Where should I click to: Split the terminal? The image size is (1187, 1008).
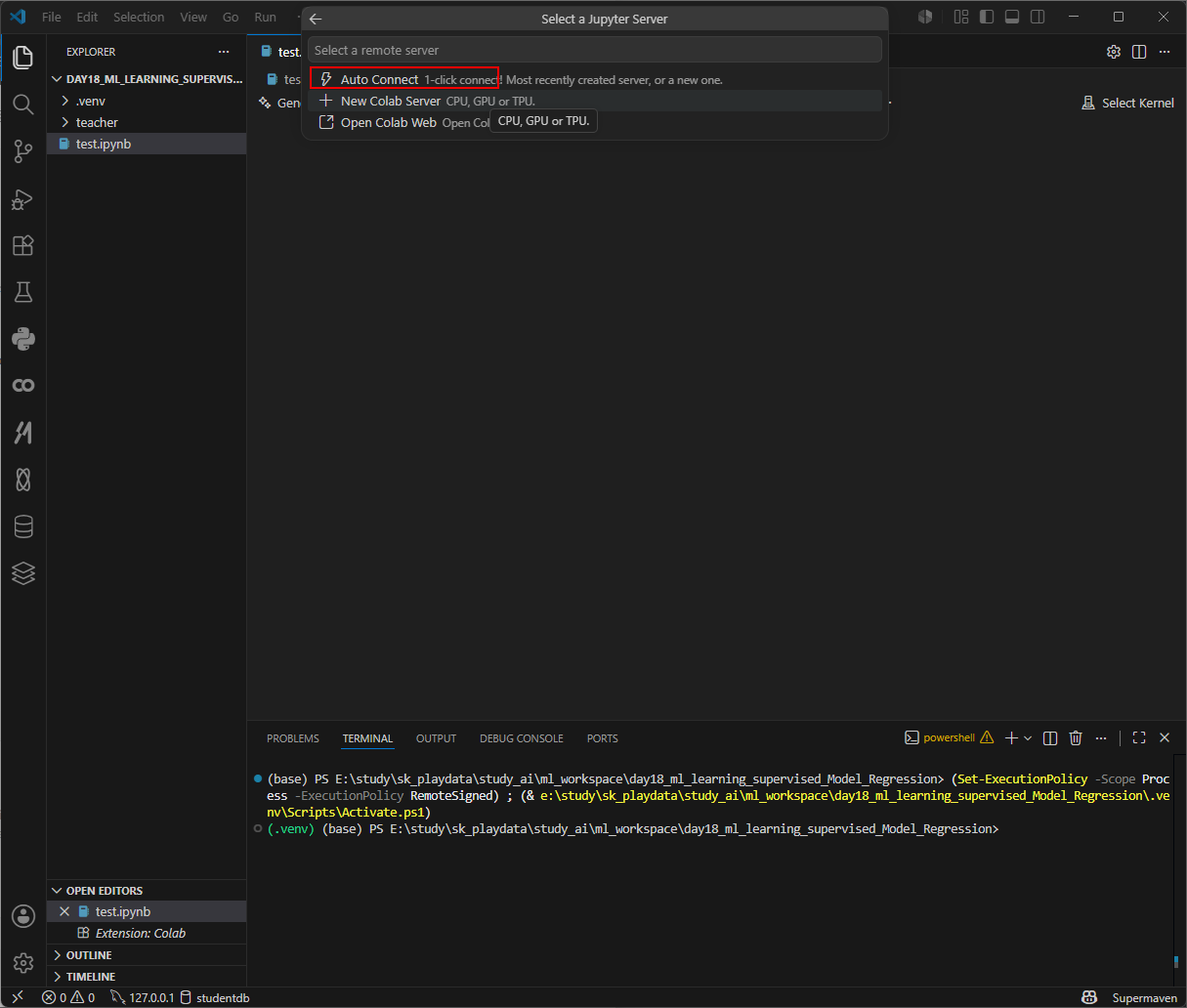(x=1050, y=737)
